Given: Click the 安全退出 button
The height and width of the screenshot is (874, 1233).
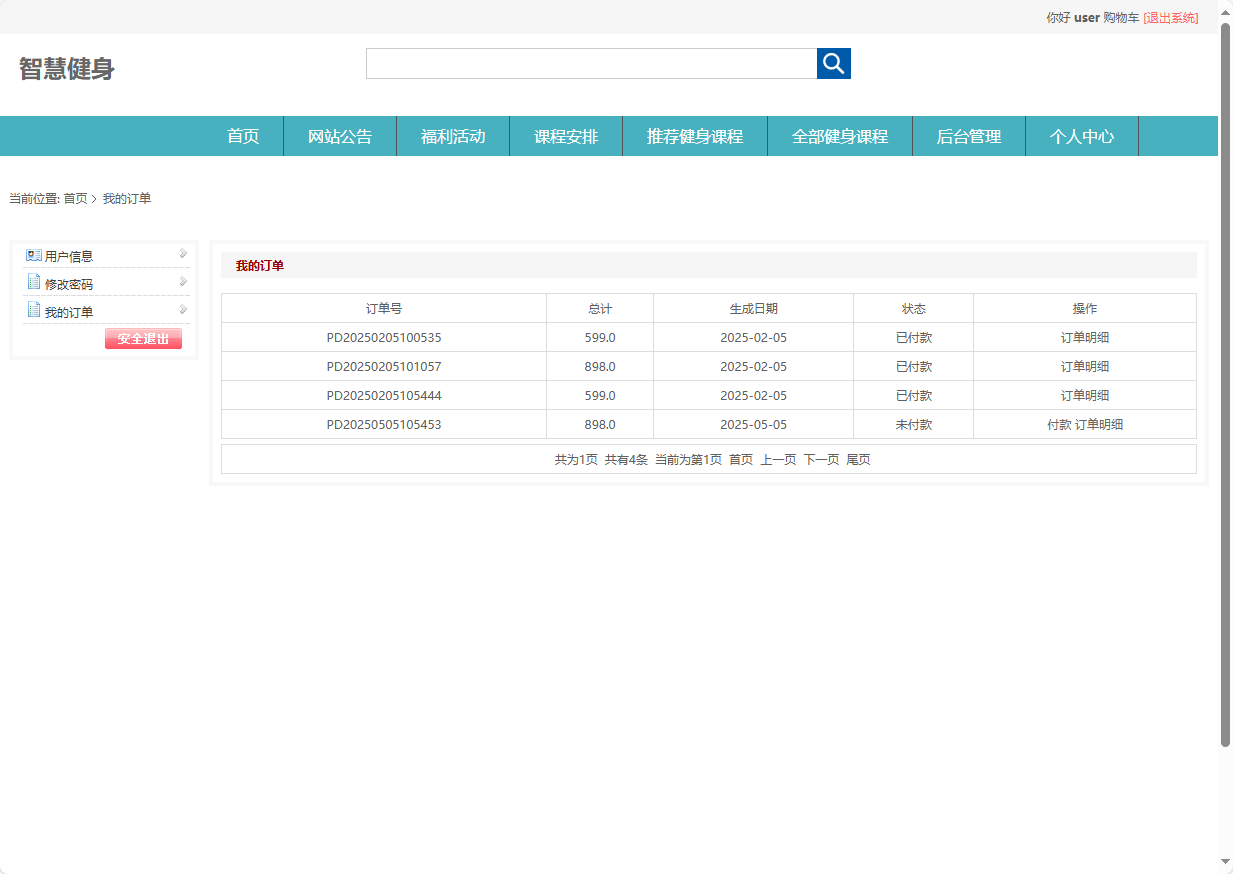Looking at the screenshot, I should pyautogui.click(x=143, y=338).
